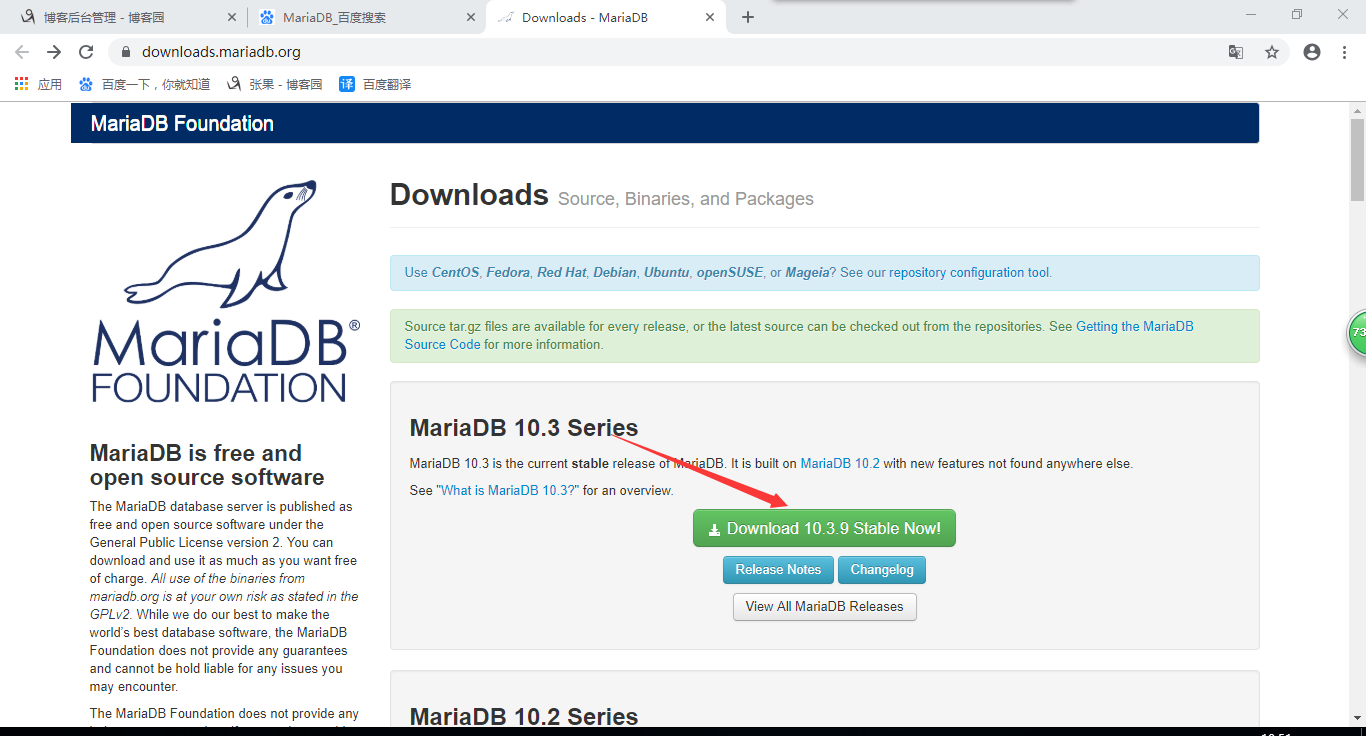Image resolution: width=1366 pixels, height=736 pixels.
Task: Select the Downloads - MariaDB tab
Action: (x=605, y=17)
